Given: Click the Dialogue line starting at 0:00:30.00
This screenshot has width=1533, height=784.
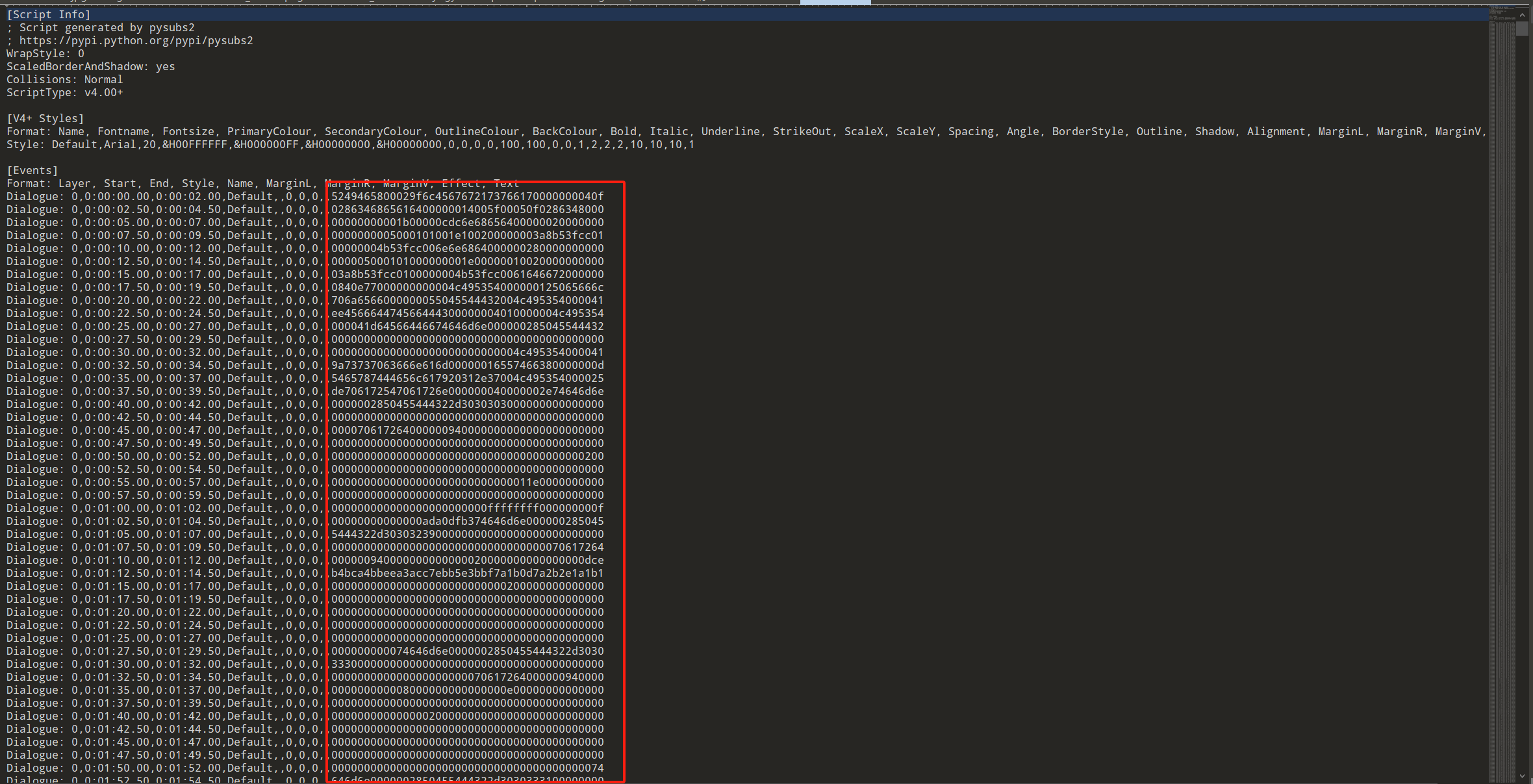Looking at the screenshot, I should point(162,352).
